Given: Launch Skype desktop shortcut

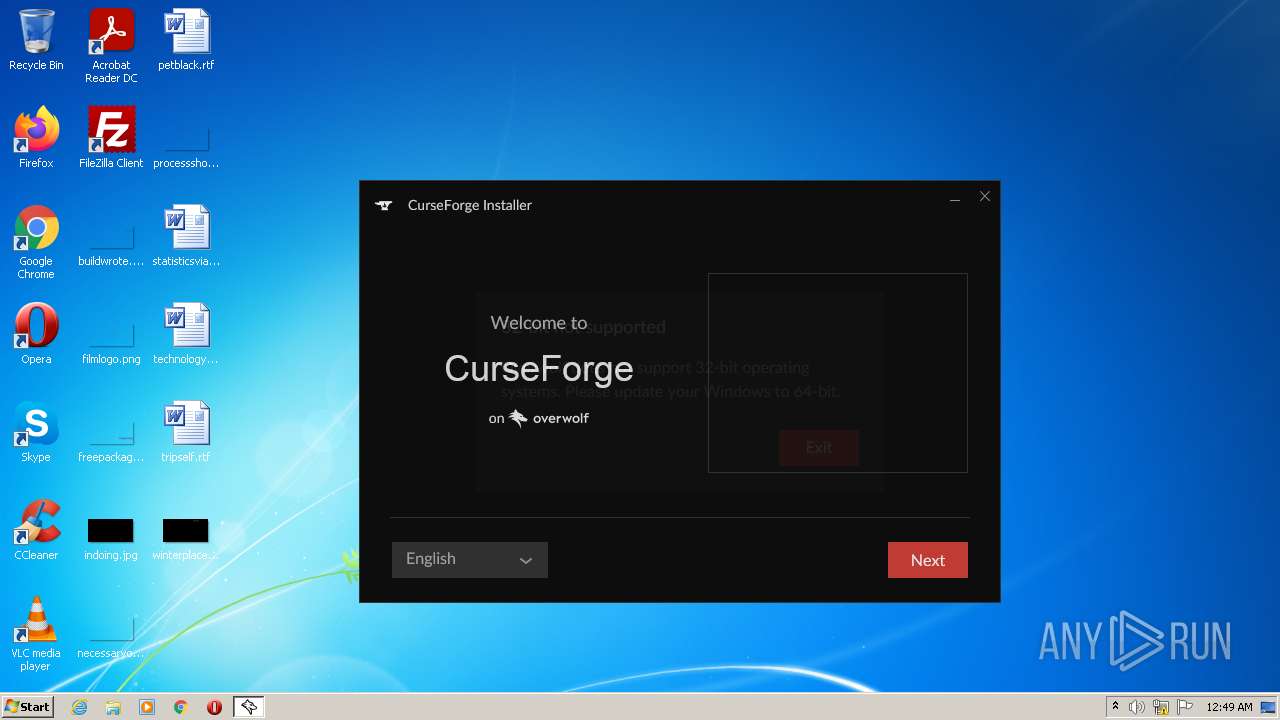Looking at the screenshot, I should pyautogui.click(x=36, y=432).
